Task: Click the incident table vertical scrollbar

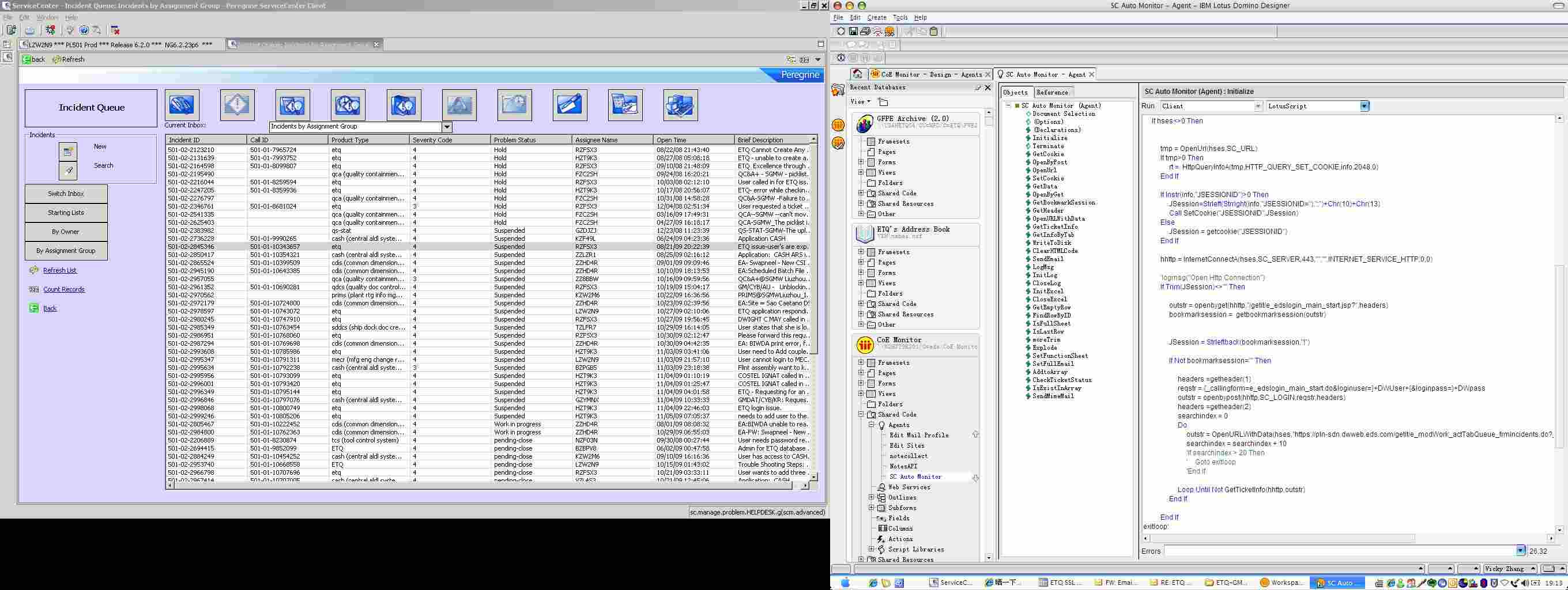Action: coord(813,308)
